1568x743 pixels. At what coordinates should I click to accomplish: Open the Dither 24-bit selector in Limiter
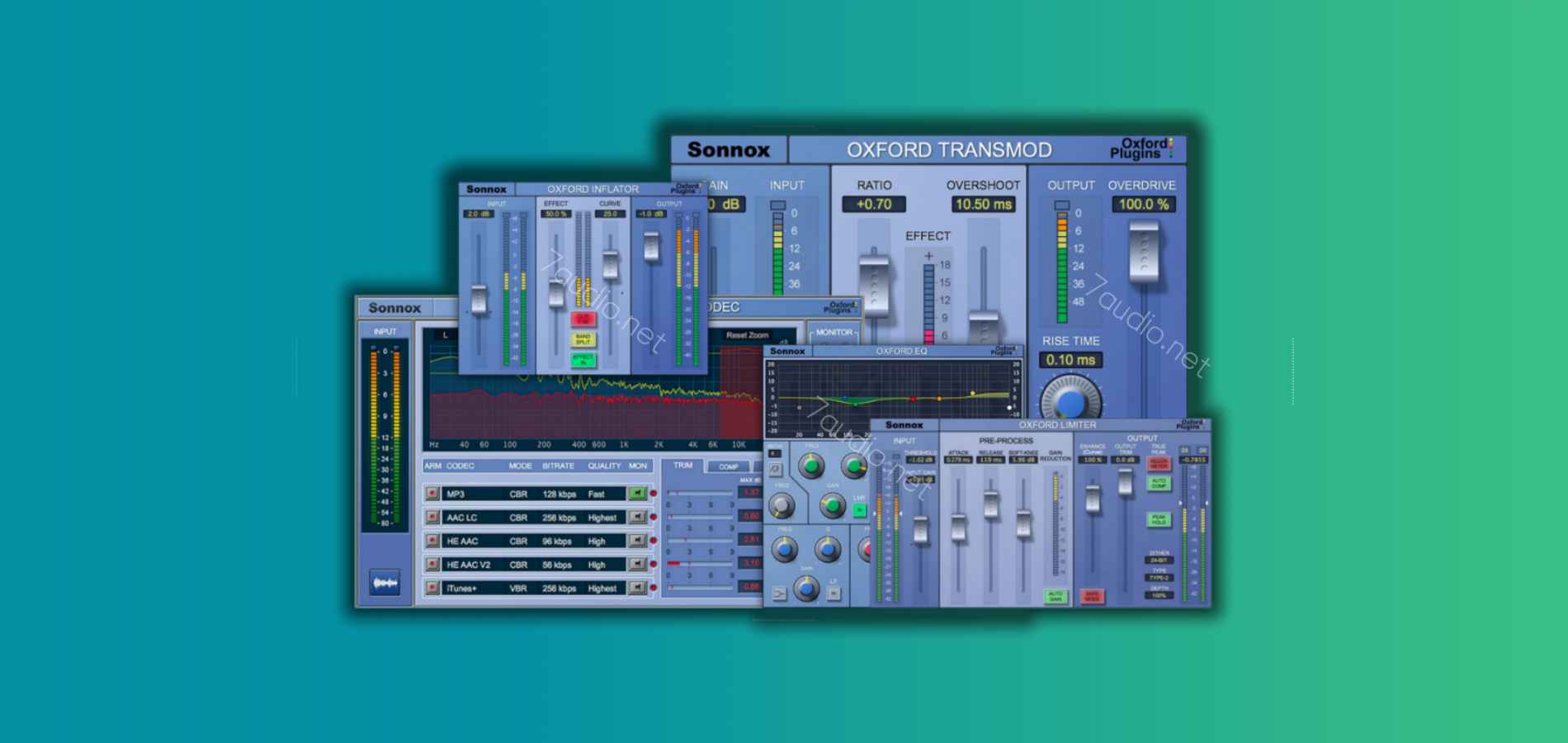tap(1159, 560)
